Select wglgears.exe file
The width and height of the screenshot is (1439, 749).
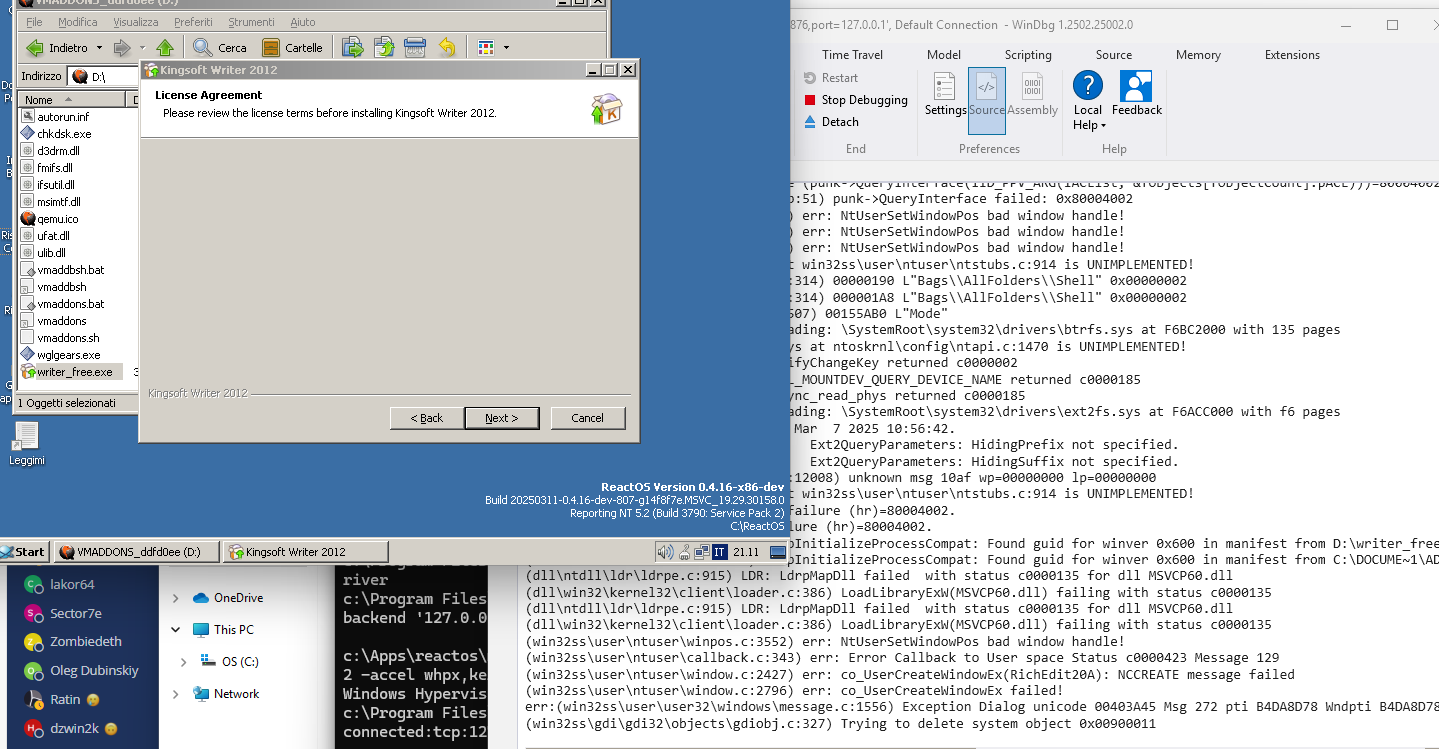coord(61,354)
